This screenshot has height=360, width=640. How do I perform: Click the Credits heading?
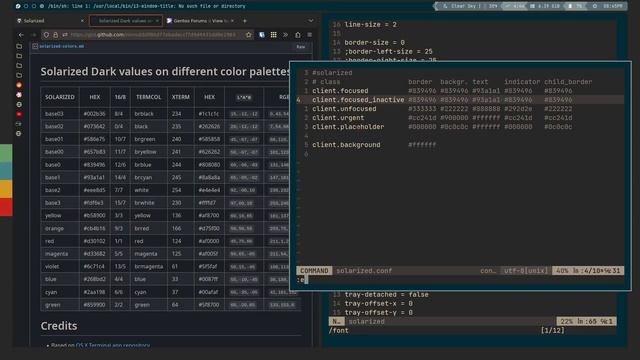[59, 326]
